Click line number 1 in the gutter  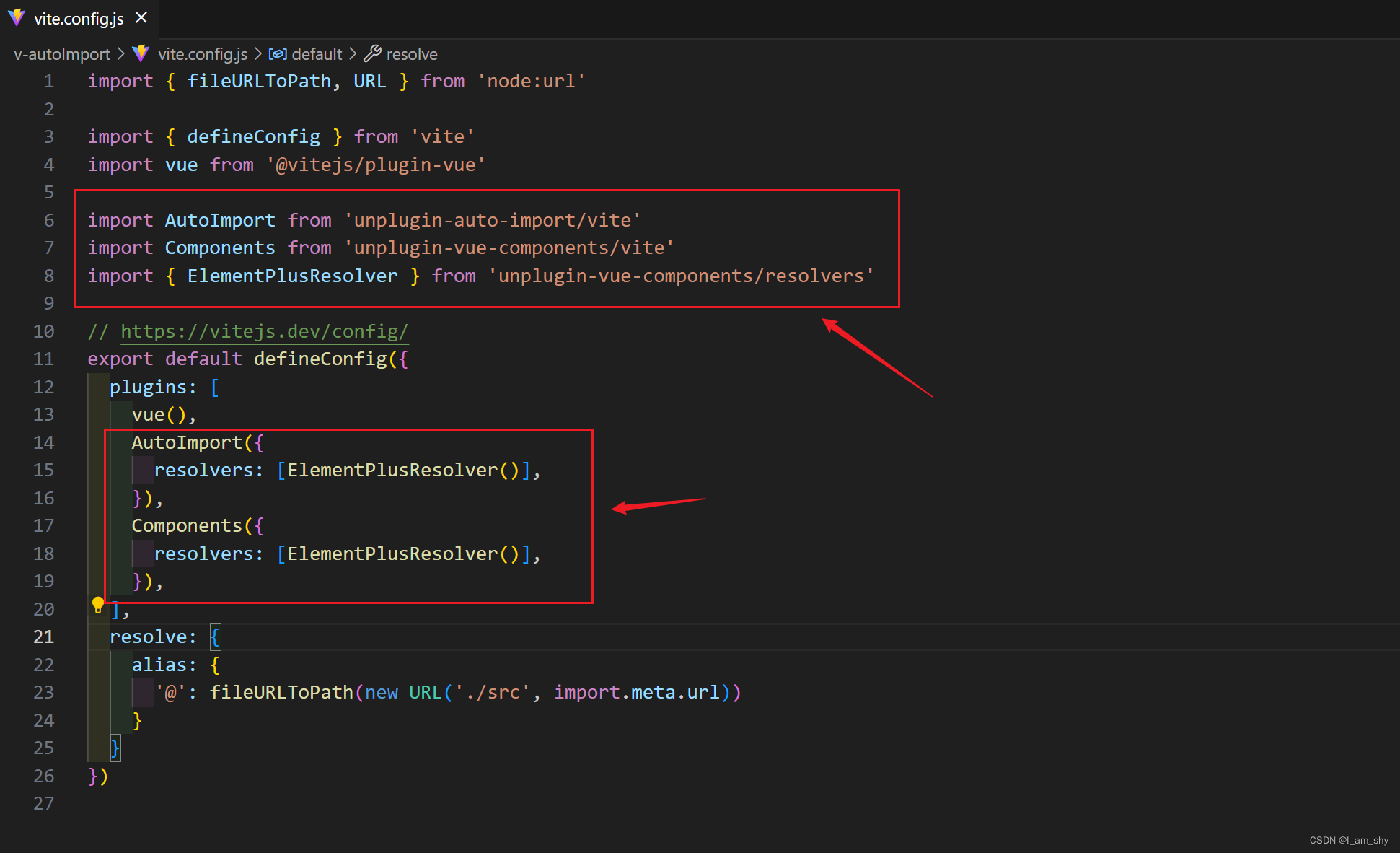click(x=49, y=81)
